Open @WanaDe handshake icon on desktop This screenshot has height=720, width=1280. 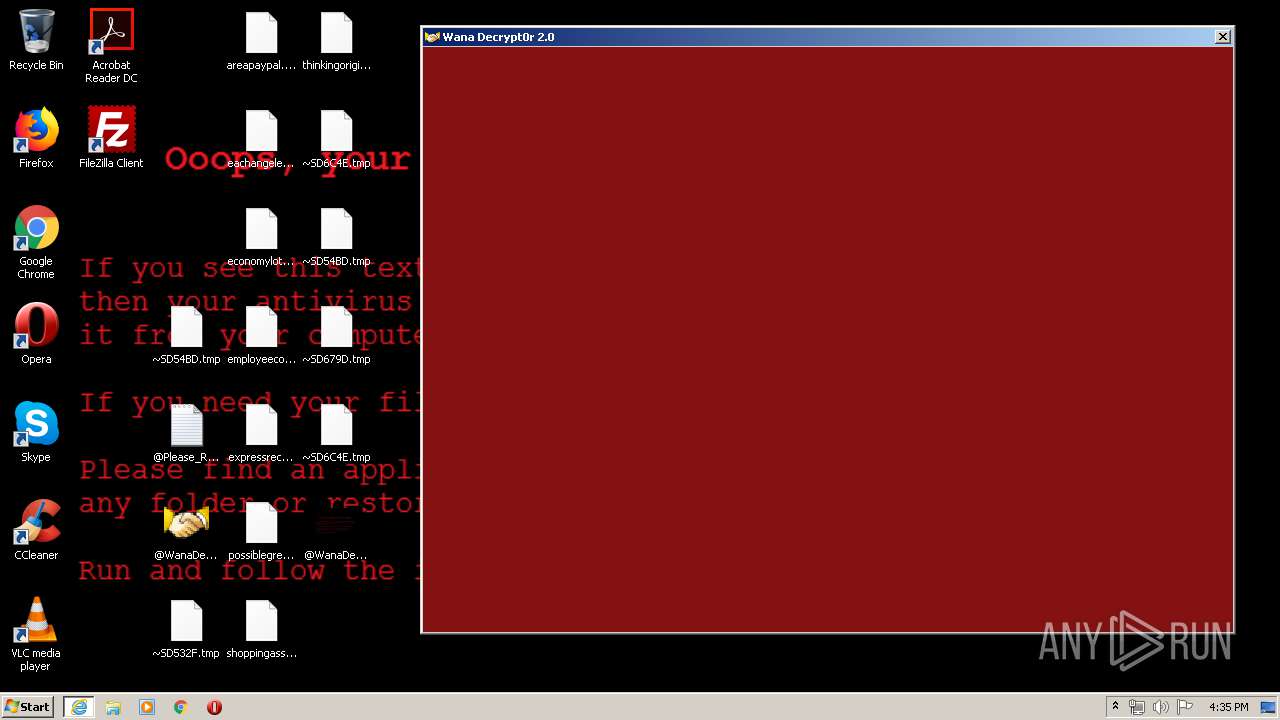(x=186, y=530)
